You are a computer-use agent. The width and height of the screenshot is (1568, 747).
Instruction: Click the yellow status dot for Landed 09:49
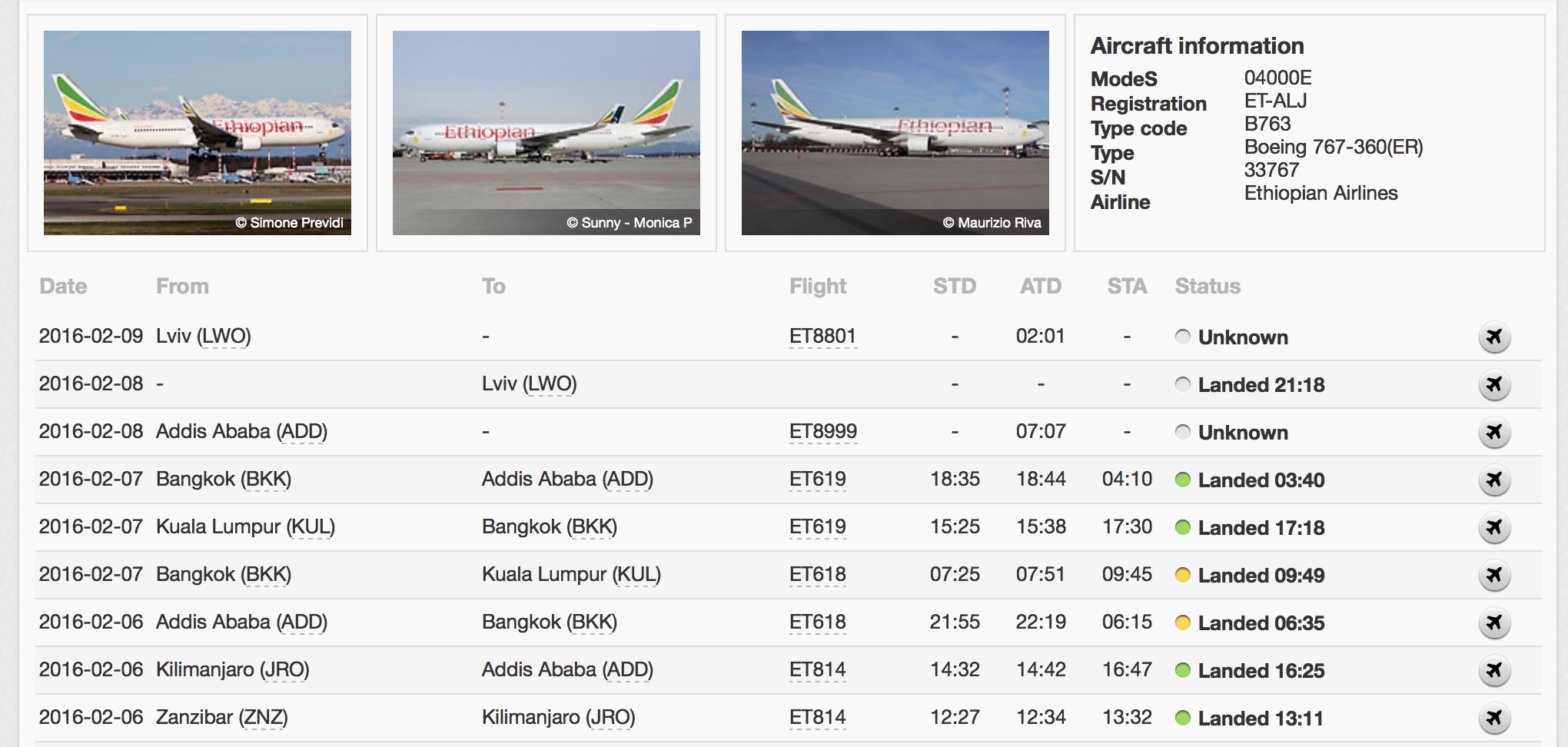click(x=1183, y=576)
